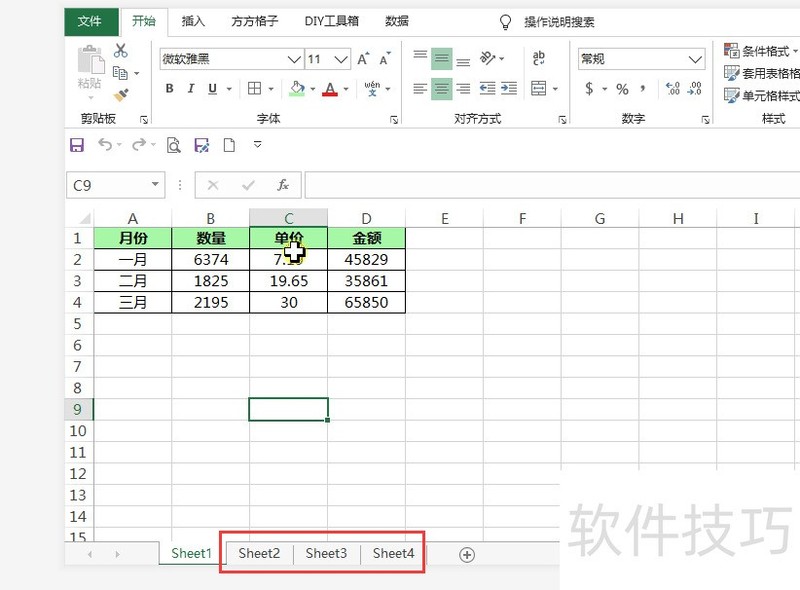Click the Borders grid icon
Image resolution: width=800 pixels, height=590 pixels.
[254, 88]
